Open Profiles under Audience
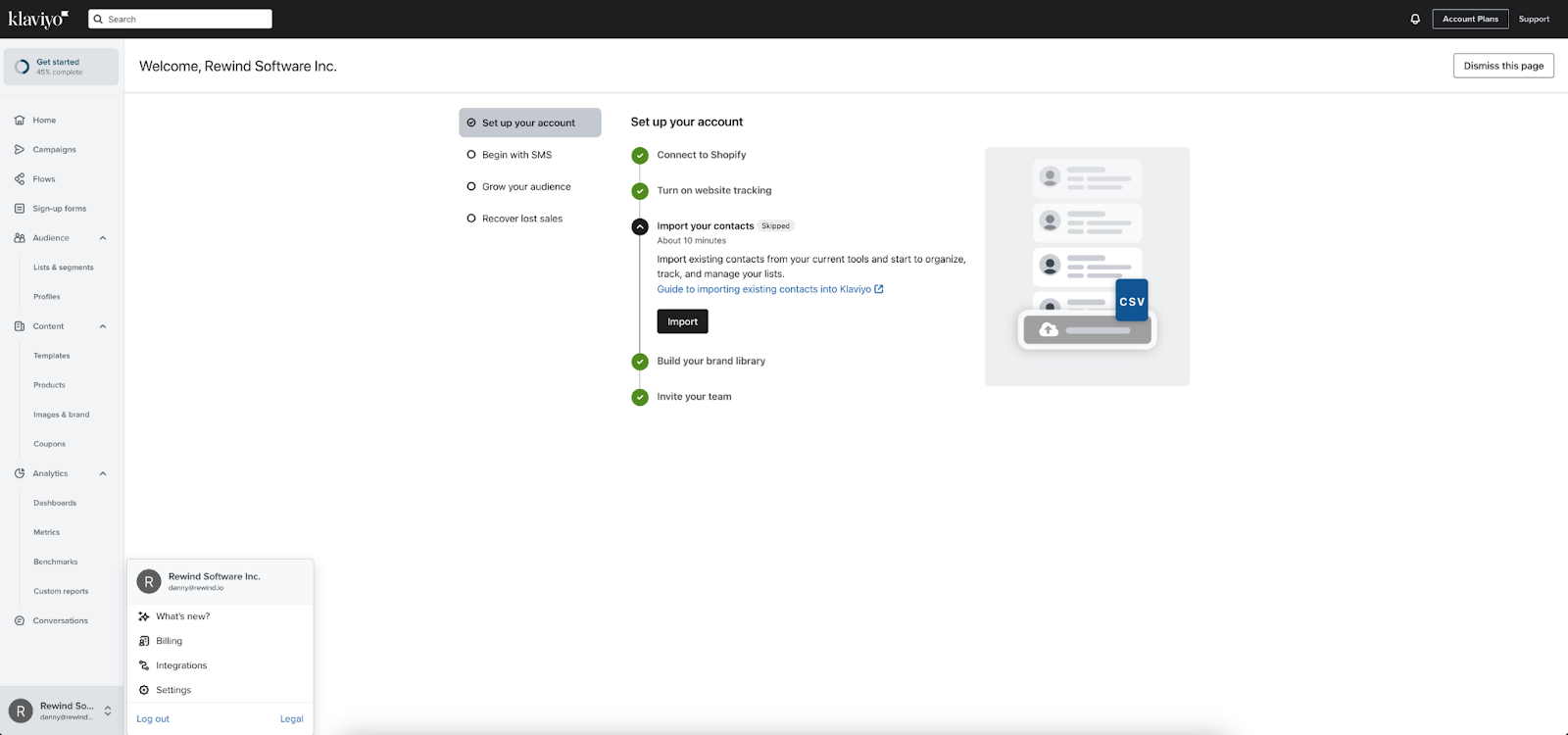The height and width of the screenshot is (735, 1568). coord(47,297)
